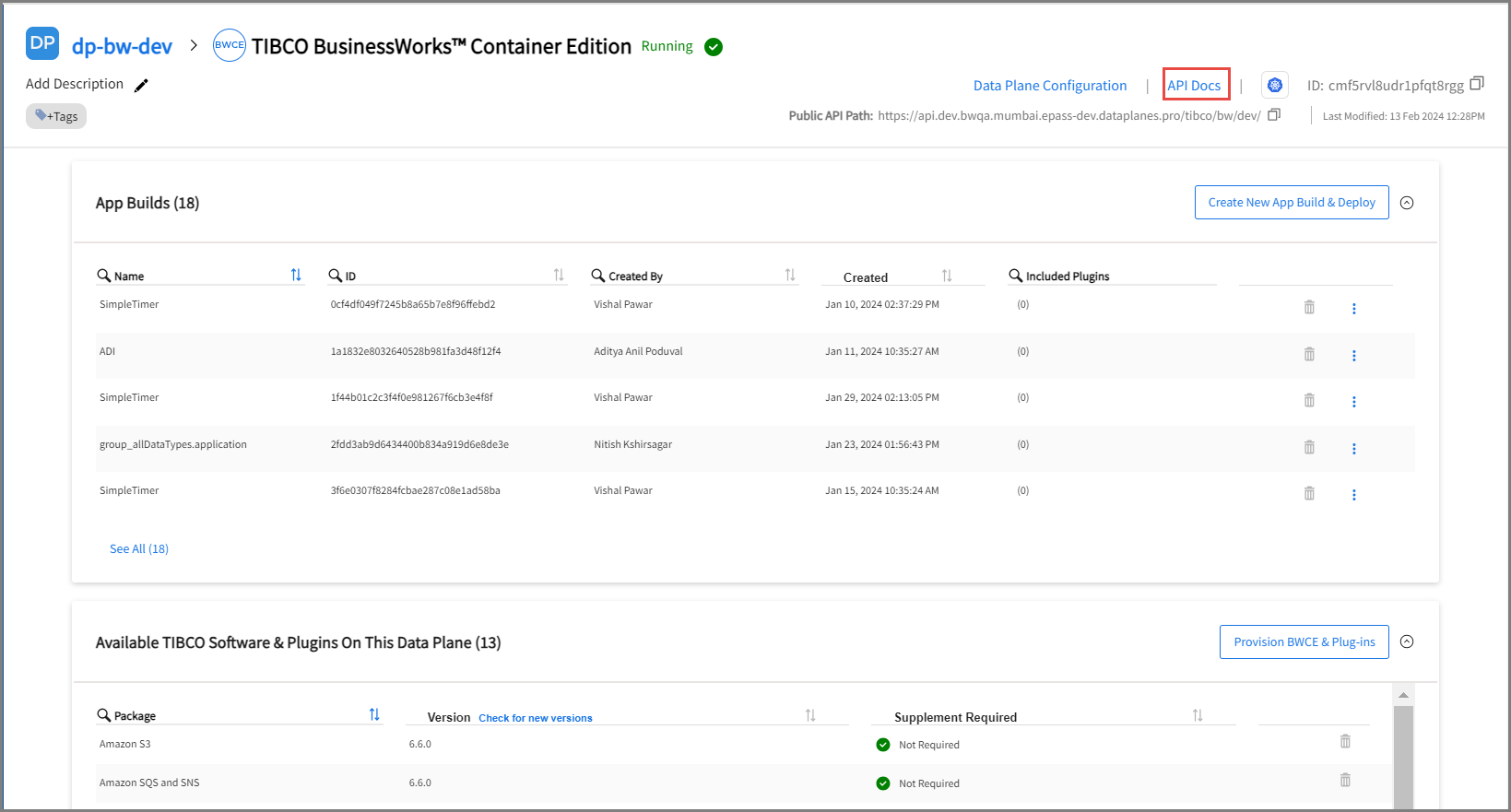Sort app builds by Name
Screen dimensions: 1511x812
pos(296,275)
